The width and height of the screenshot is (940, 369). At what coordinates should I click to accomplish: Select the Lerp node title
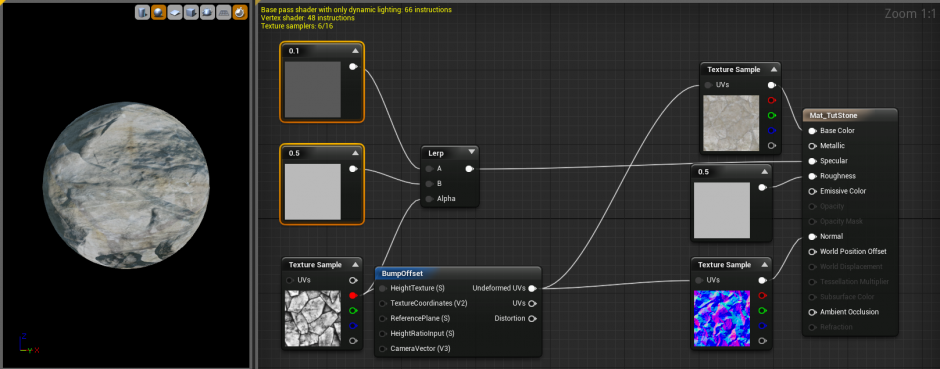[436, 153]
